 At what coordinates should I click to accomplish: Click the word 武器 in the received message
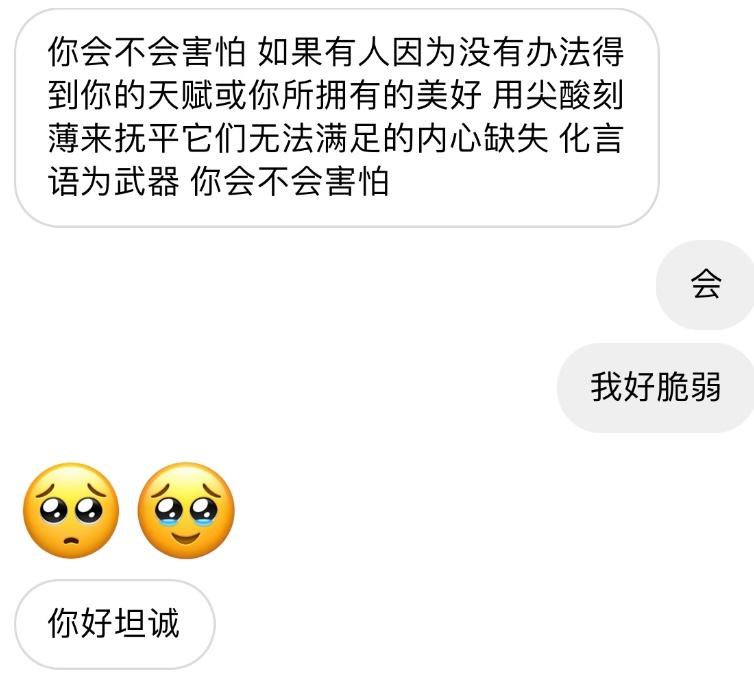147,182
